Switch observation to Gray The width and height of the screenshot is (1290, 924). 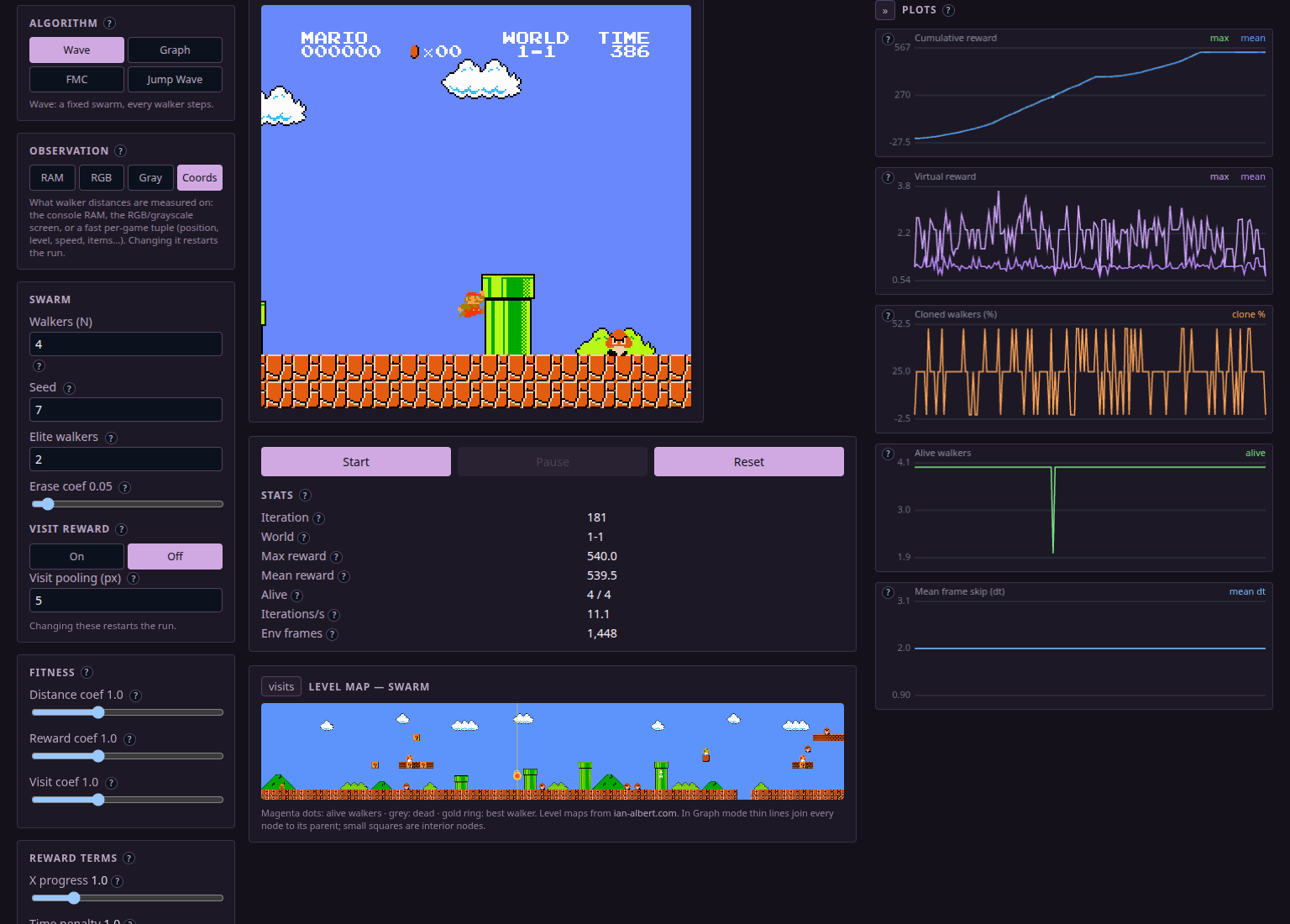[x=150, y=178]
